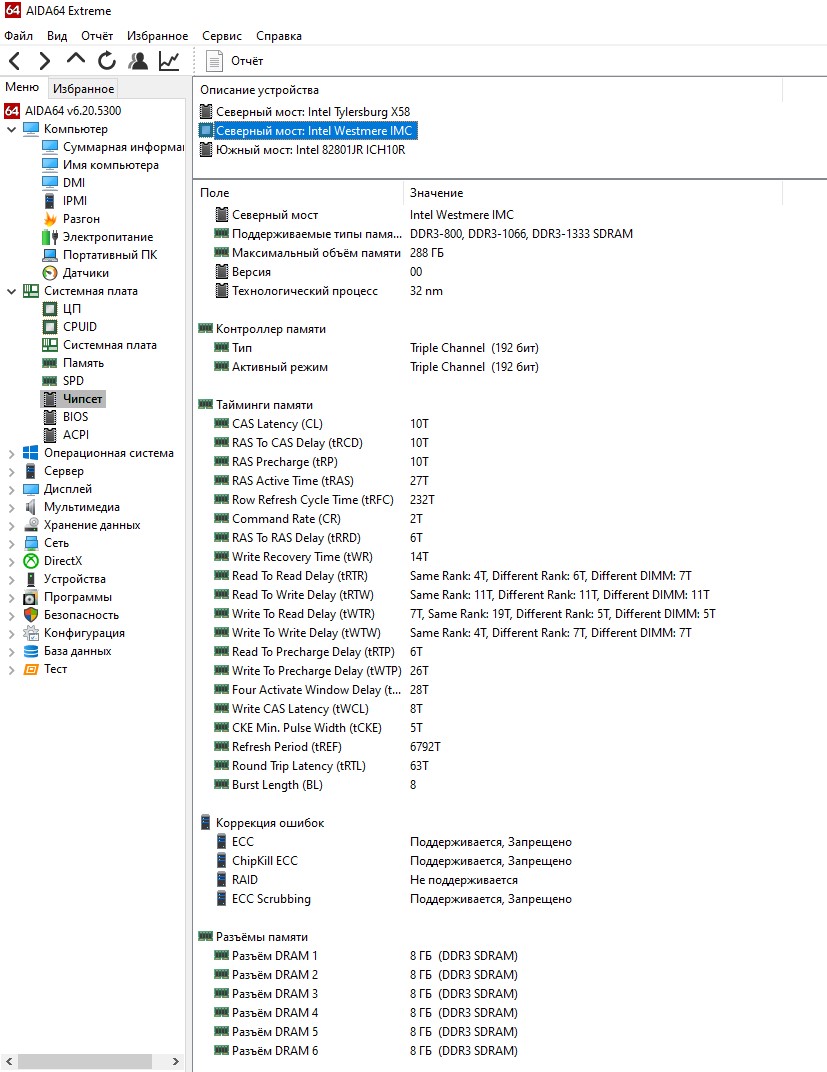
Task: Click the Поле column header
Action: (299, 193)
